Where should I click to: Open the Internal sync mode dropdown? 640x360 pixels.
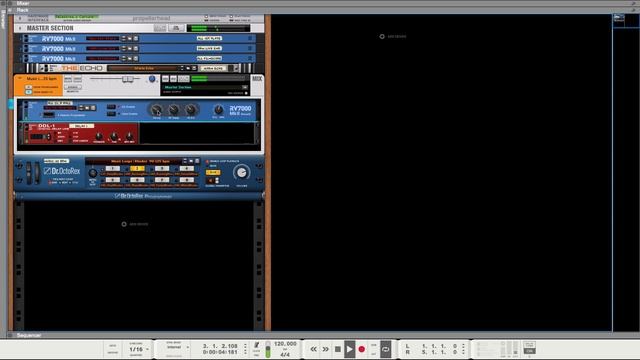[x=178, y=347]
